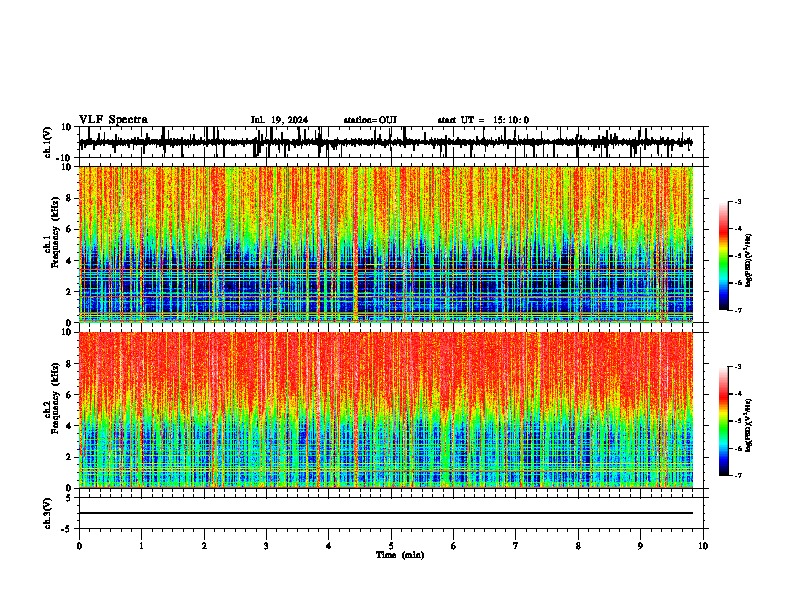Screen dimensions: 792x612
Task: Click the ch.3(V) flat trace line
Action: point(386,513)
